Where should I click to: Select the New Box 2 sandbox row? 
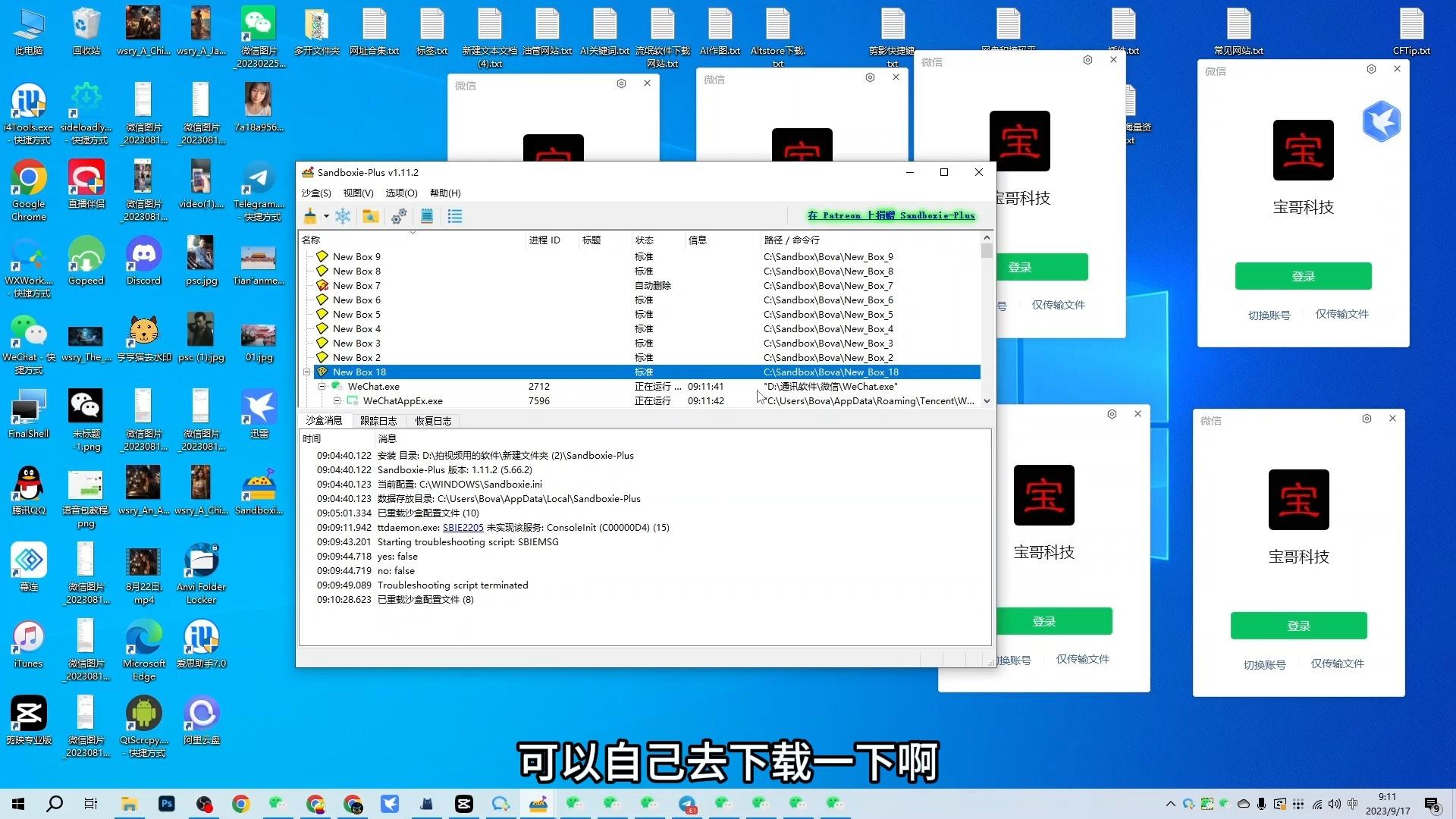click(x=641, y=358)
